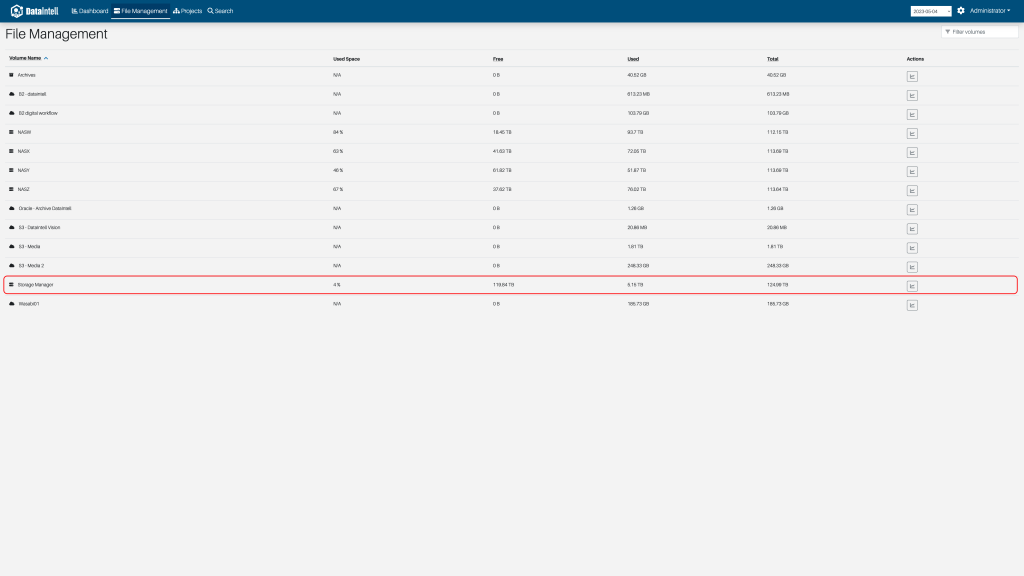This screenshot has height=576, width=1024.
Task: Sort by the Free column header
Action: (x=498, y=59)
